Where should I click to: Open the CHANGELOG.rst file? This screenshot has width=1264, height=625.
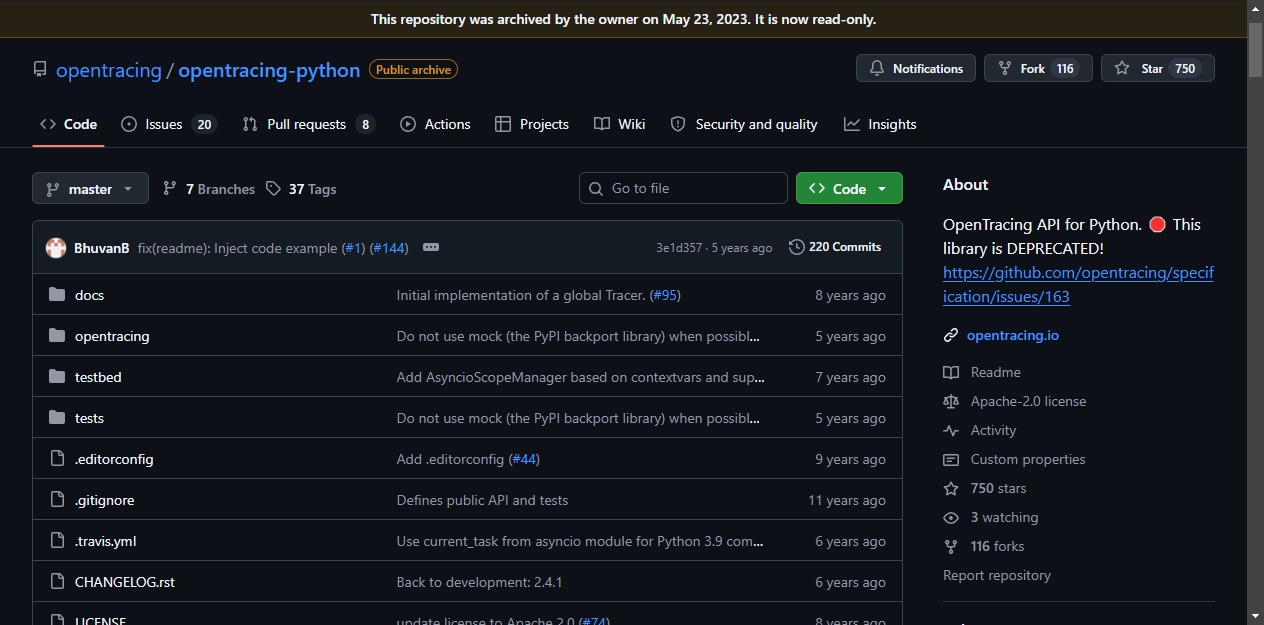tap(125, 582)
